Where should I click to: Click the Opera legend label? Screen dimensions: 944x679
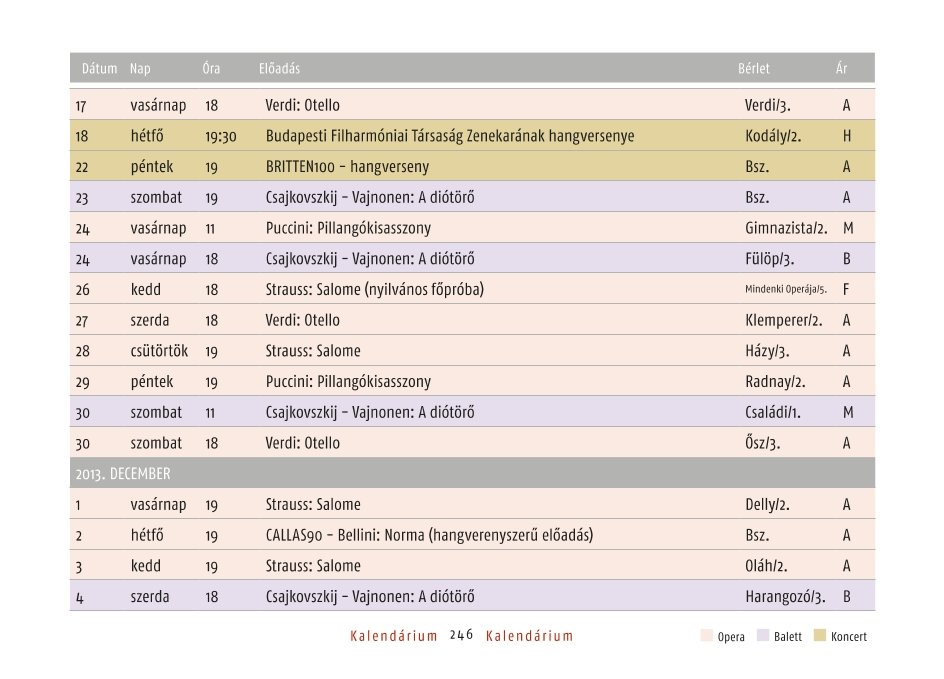pos(731,636)
